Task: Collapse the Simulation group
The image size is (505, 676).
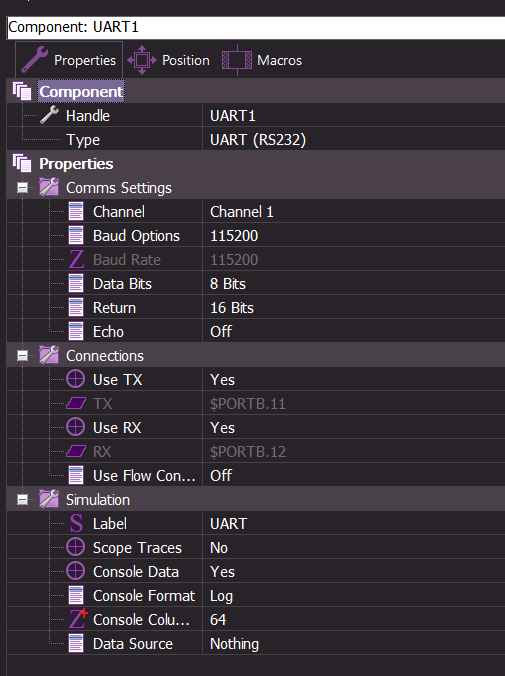Action: click(x=22, y=500)
